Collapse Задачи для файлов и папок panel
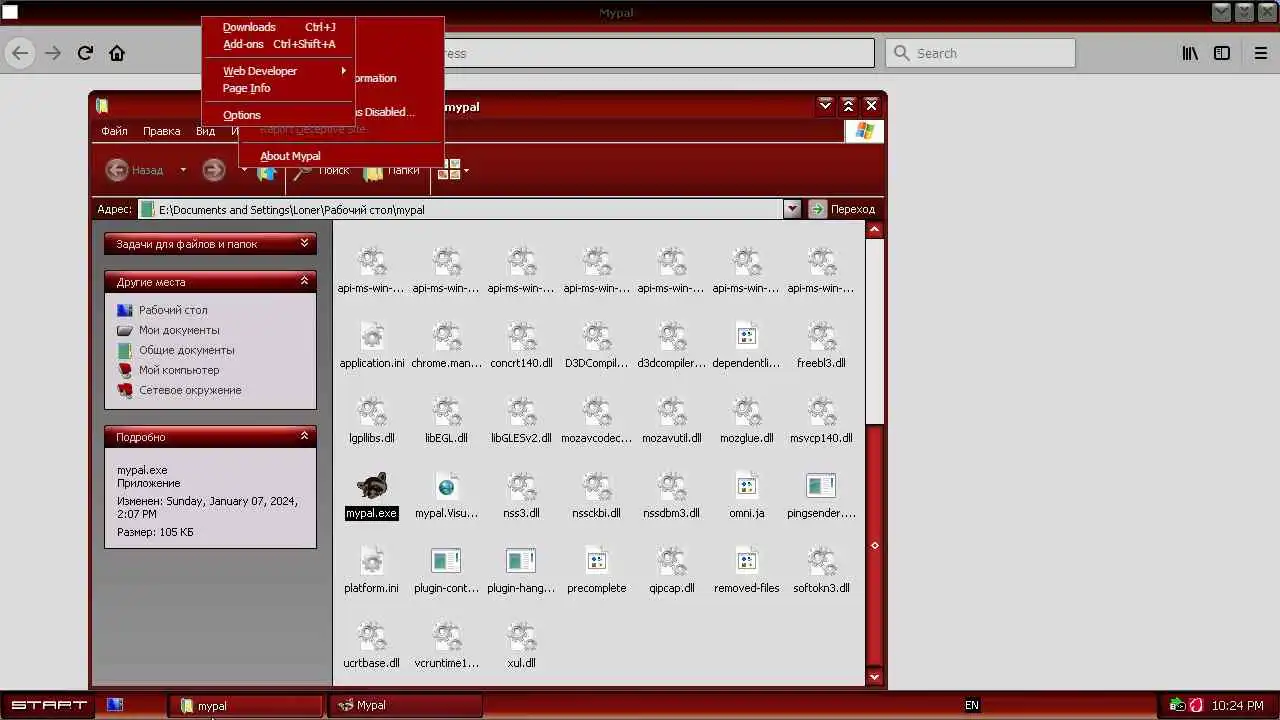Screen dimensions: 1280x720 pyautogui.click(x=304, y=243)
